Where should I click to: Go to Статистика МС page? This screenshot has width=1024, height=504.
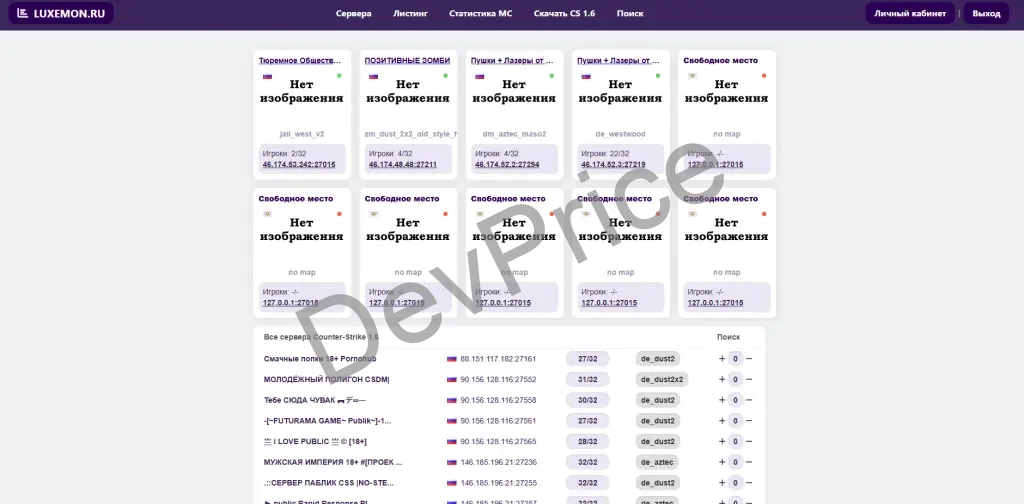point(481,13)
